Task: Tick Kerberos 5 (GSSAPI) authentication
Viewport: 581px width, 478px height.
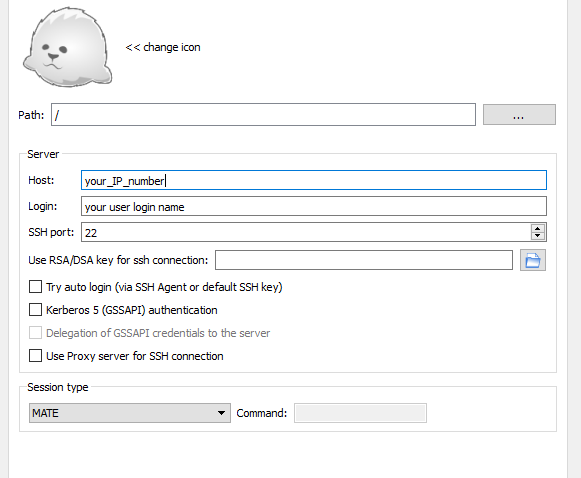Action: pyautogui.click(x=35, y=310)
